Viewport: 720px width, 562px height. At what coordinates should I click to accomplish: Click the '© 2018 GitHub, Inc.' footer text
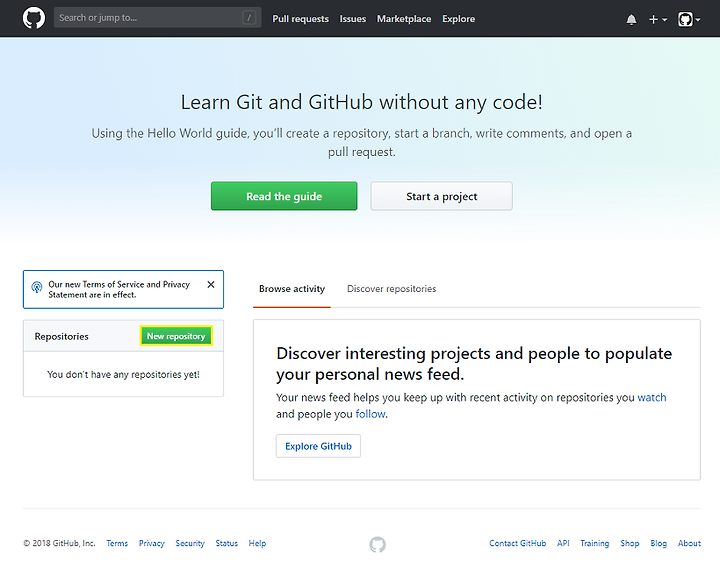click(x=59, y=543)
